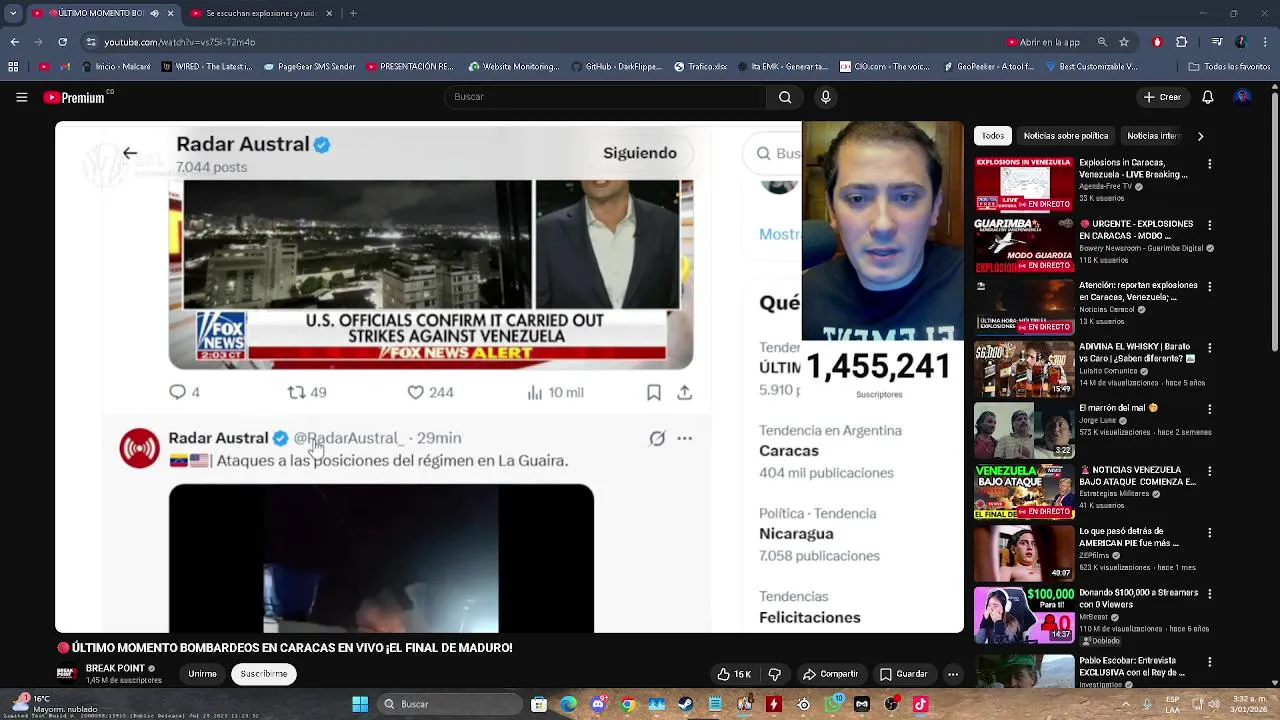Viewport: 1280px width, 720px height.
Task: Open GUARIMBA Modo Guardia video thumbnail
Action: tap(1024, 246)
